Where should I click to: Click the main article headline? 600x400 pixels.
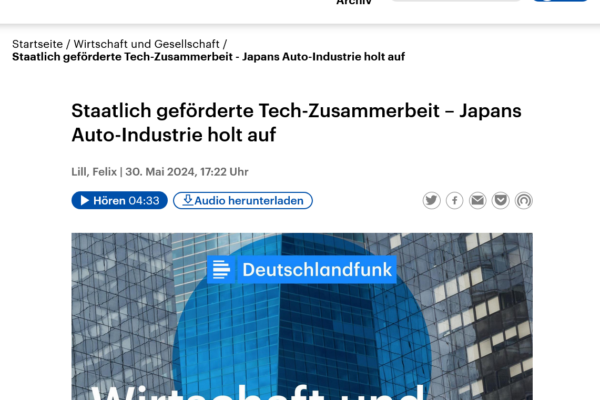click(296, 122)
